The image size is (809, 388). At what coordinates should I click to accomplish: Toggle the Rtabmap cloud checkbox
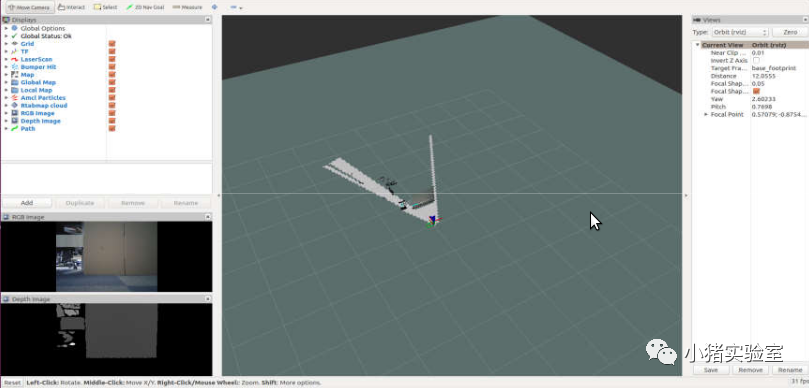pyautogui.click(x=112, y=105)
